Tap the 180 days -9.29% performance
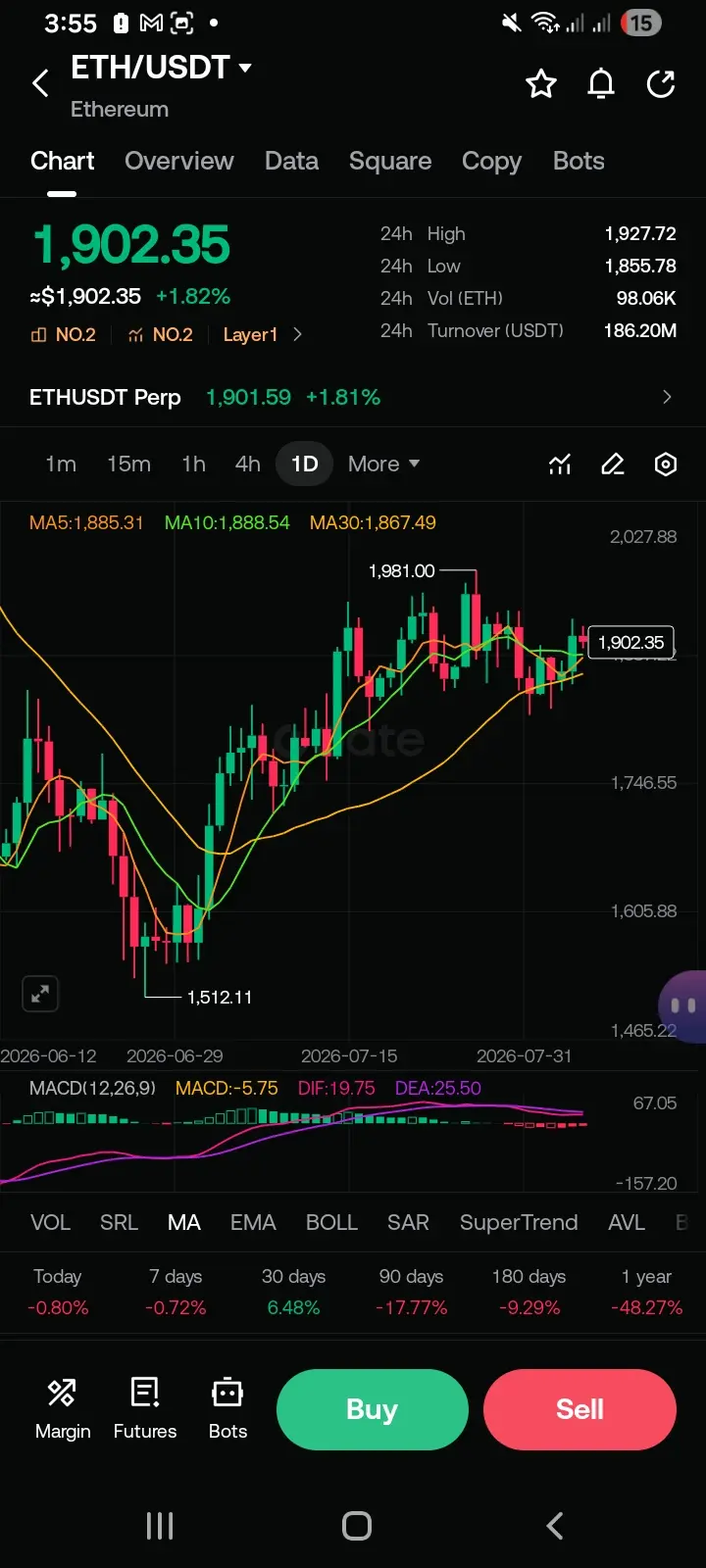Screen dimensions: 706x1568 click(x=529, y=1292)
